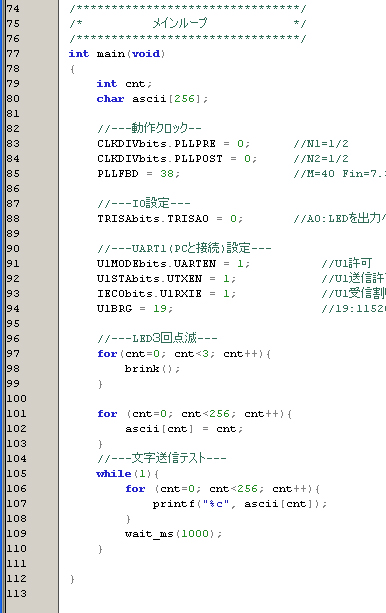Click the 'while(1){' loop line

pyautogui.click(x=127, y=473)
